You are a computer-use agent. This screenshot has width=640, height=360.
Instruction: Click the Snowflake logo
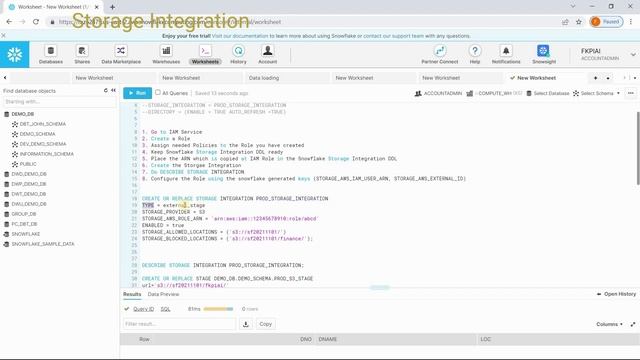click(15, 54)
